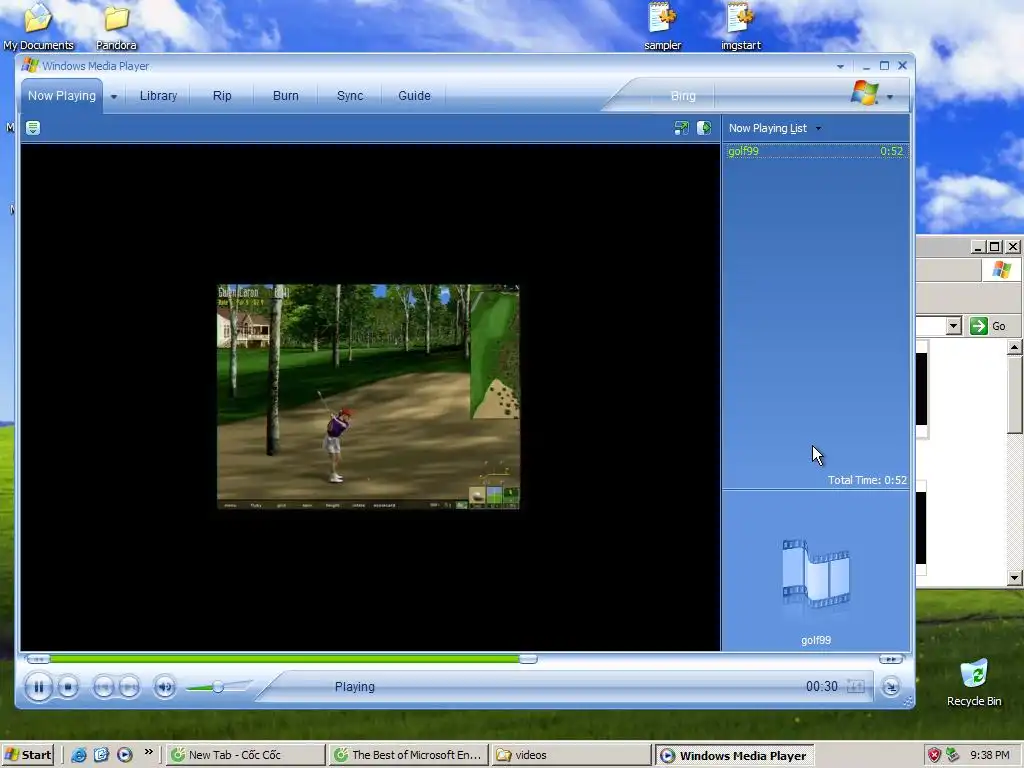Open the Sync tab
Screen dimensions: 1024x768
click(x=350, y=95)
